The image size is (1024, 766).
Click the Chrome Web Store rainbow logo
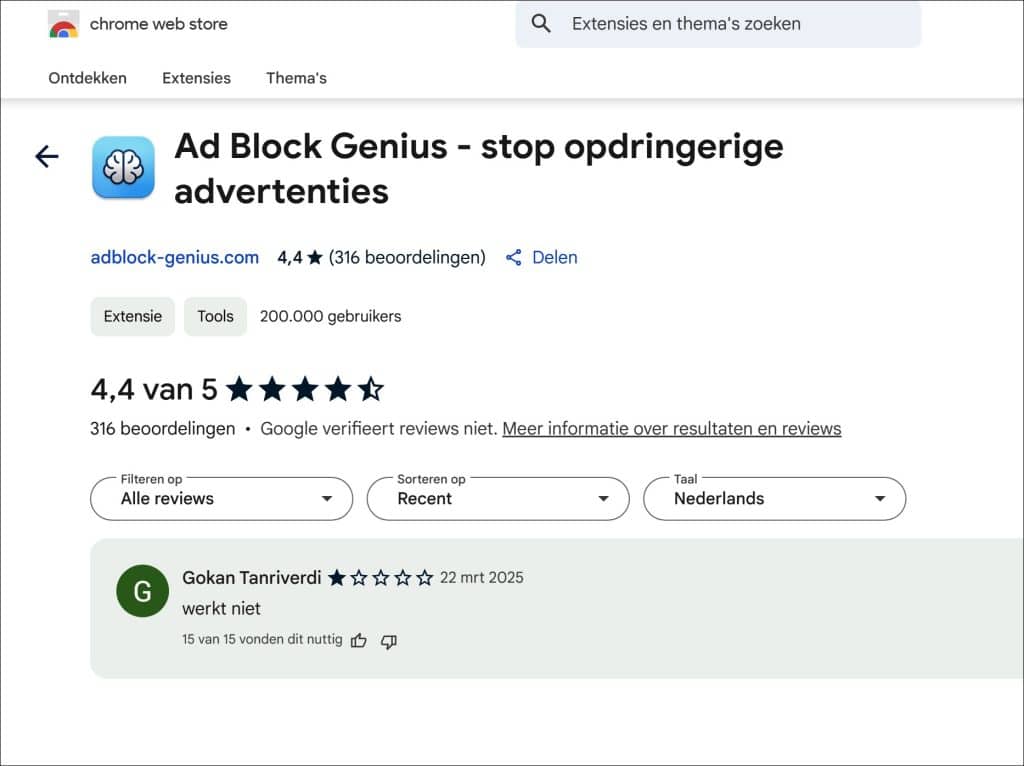[x=63, y=24]
